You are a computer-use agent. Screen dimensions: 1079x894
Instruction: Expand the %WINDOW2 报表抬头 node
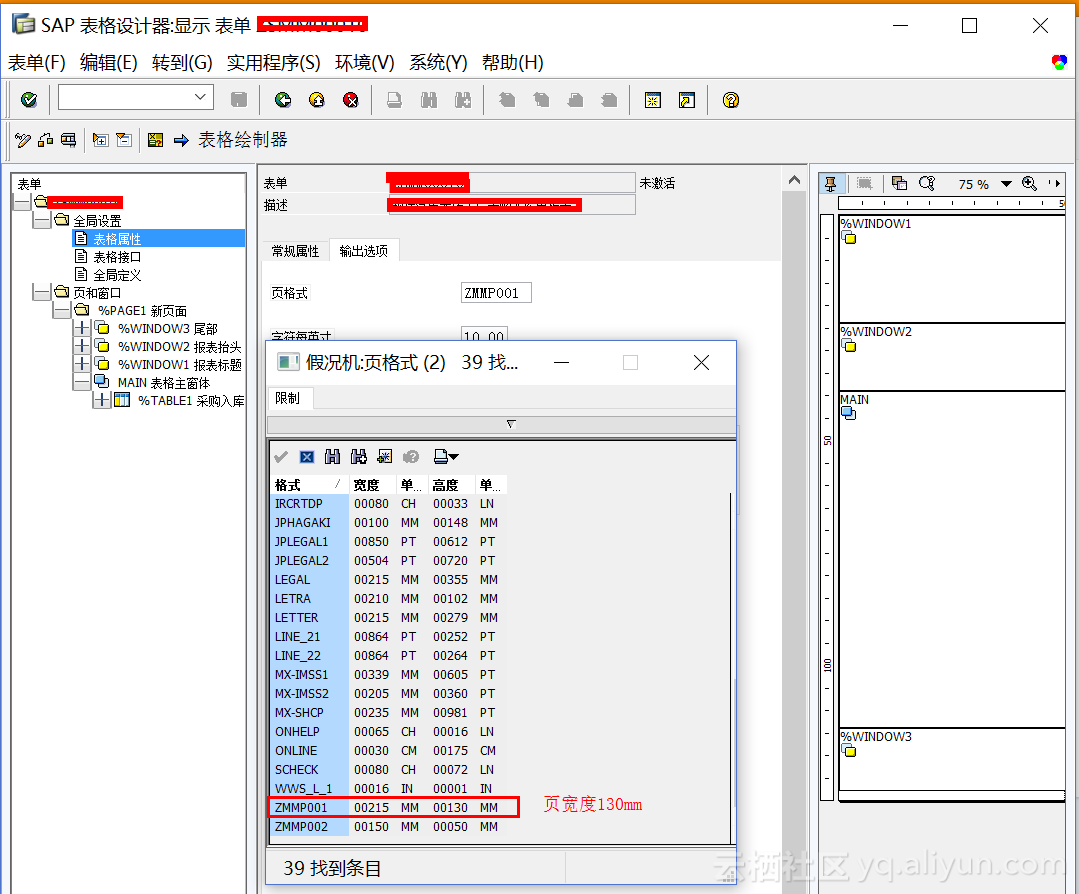point(82,346)
